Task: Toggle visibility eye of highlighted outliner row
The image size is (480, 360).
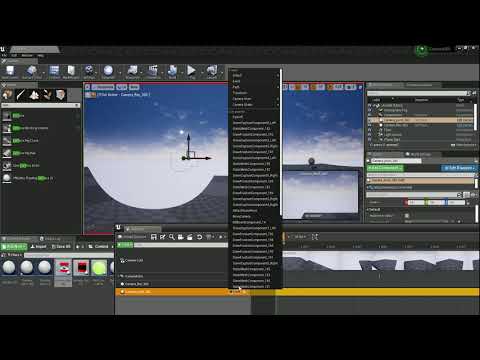Action: pyautogui.click(x=369, y=120)
